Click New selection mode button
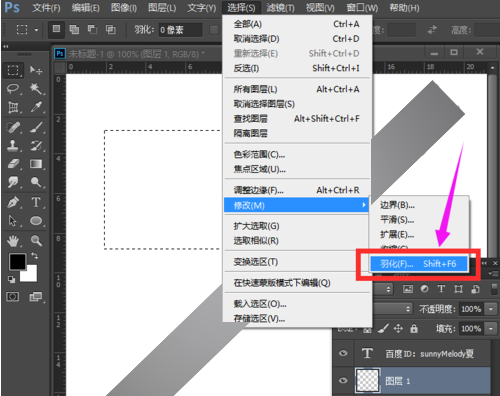Image resolution: width=500 pixels, height=396 pixels. coord(56,29)
